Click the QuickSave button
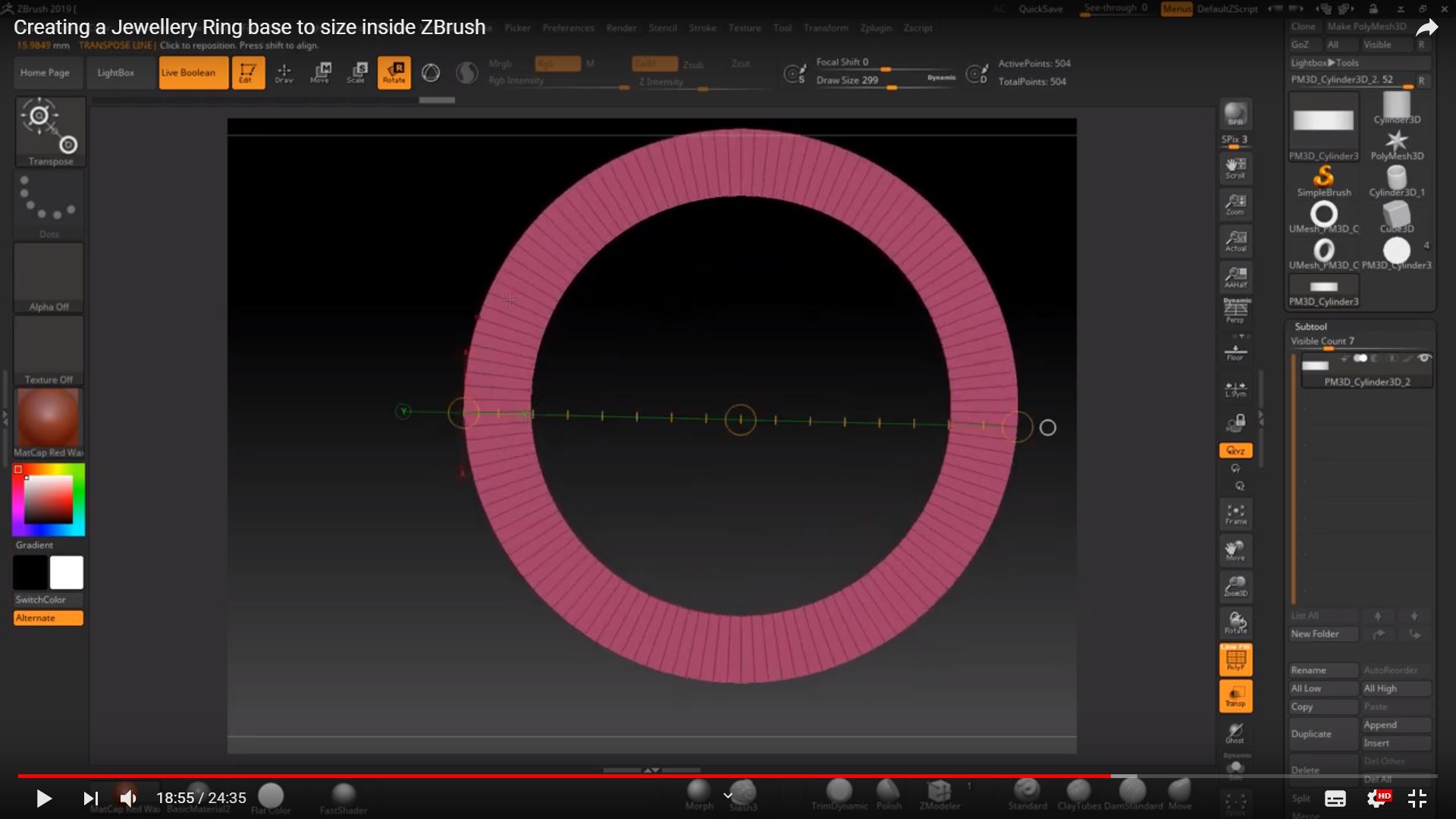The height and width of the screenshot is (819, 1456). tap(1040, 9)
